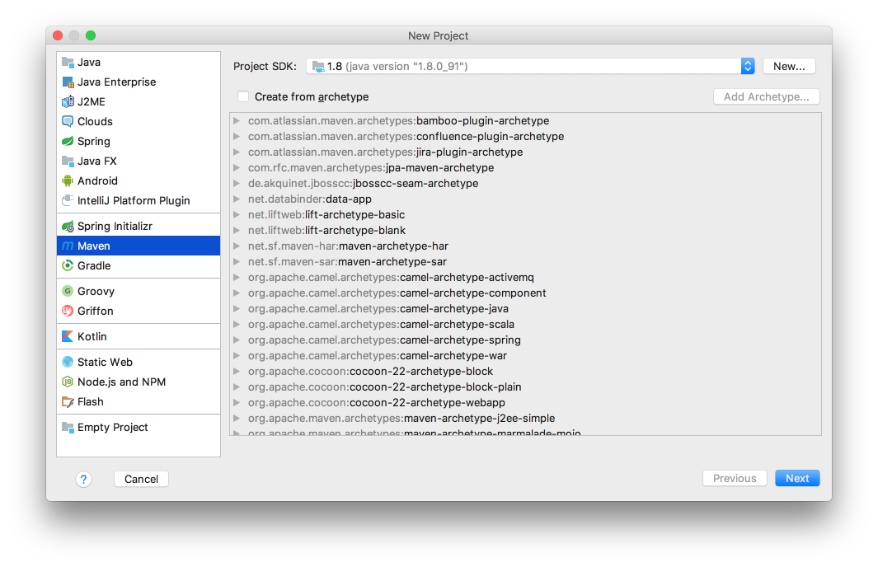Choose the Node.js and NPM icon
The height and width of the screenshot is (567, 878).
coord(68,382)
